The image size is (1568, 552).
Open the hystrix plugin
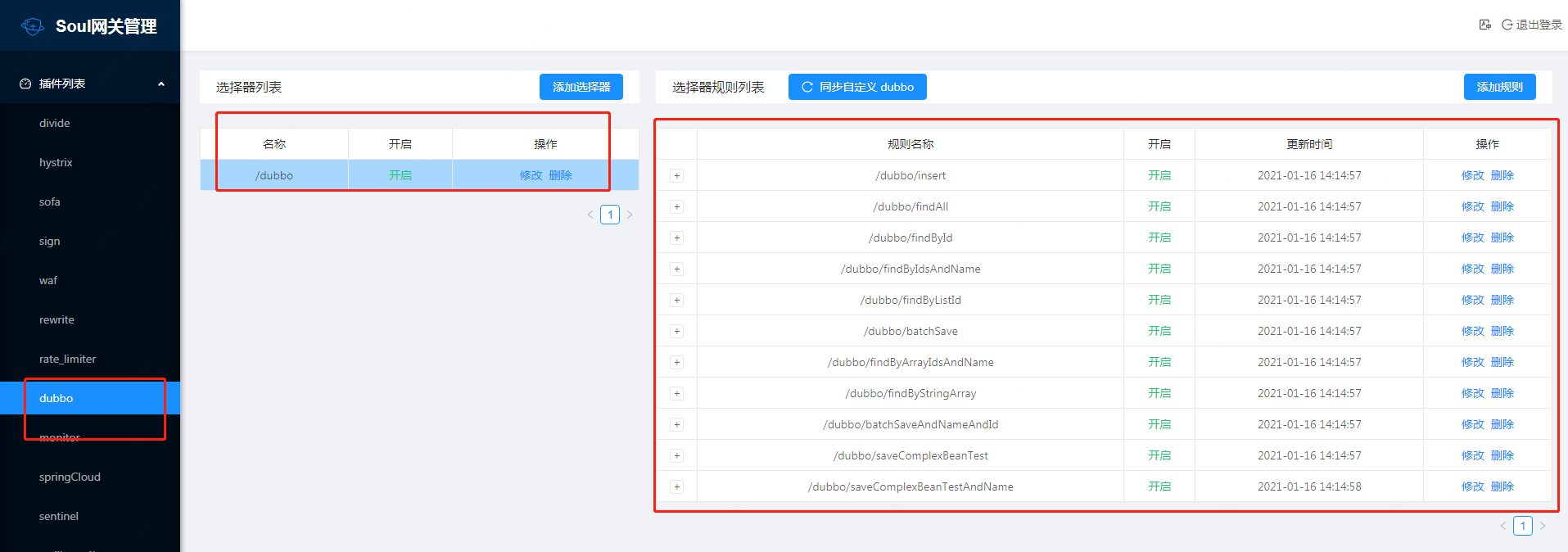90,162
